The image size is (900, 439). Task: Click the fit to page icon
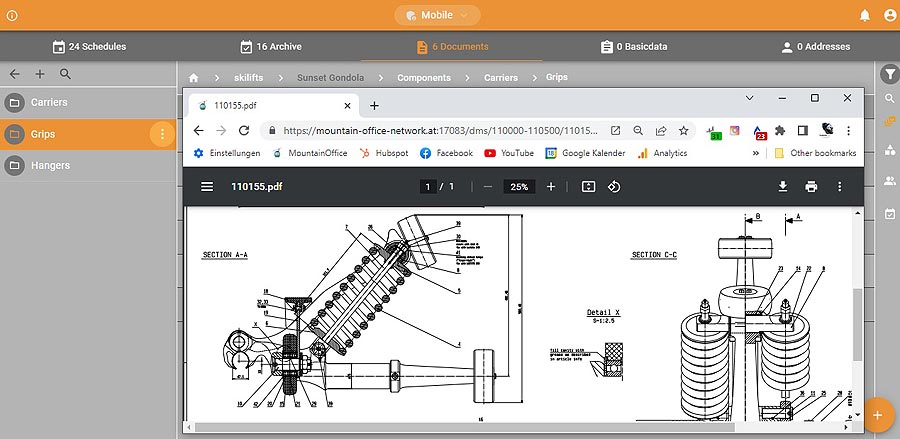(x=588, y=186)
